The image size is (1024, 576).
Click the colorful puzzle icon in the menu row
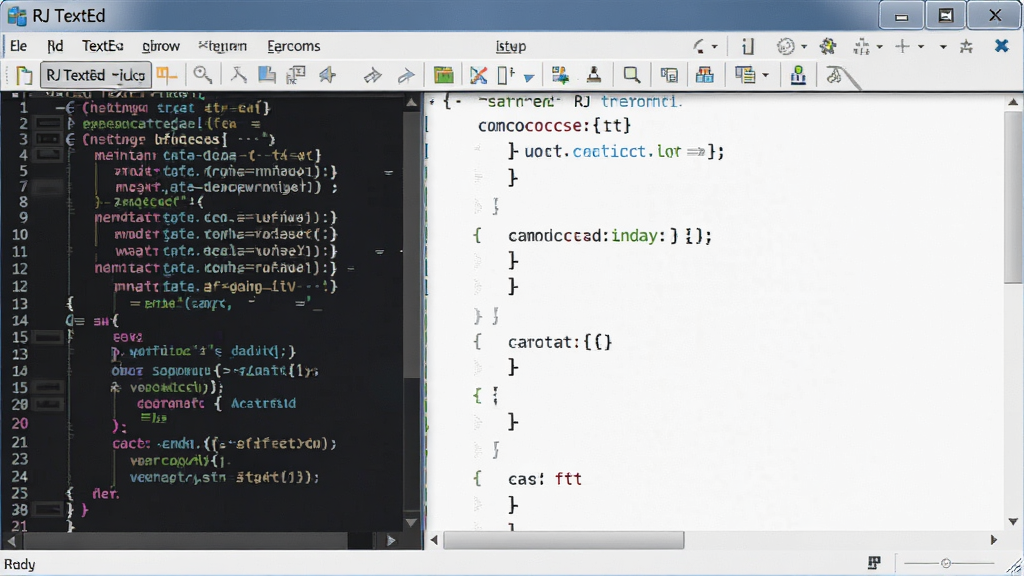point(828,46)
